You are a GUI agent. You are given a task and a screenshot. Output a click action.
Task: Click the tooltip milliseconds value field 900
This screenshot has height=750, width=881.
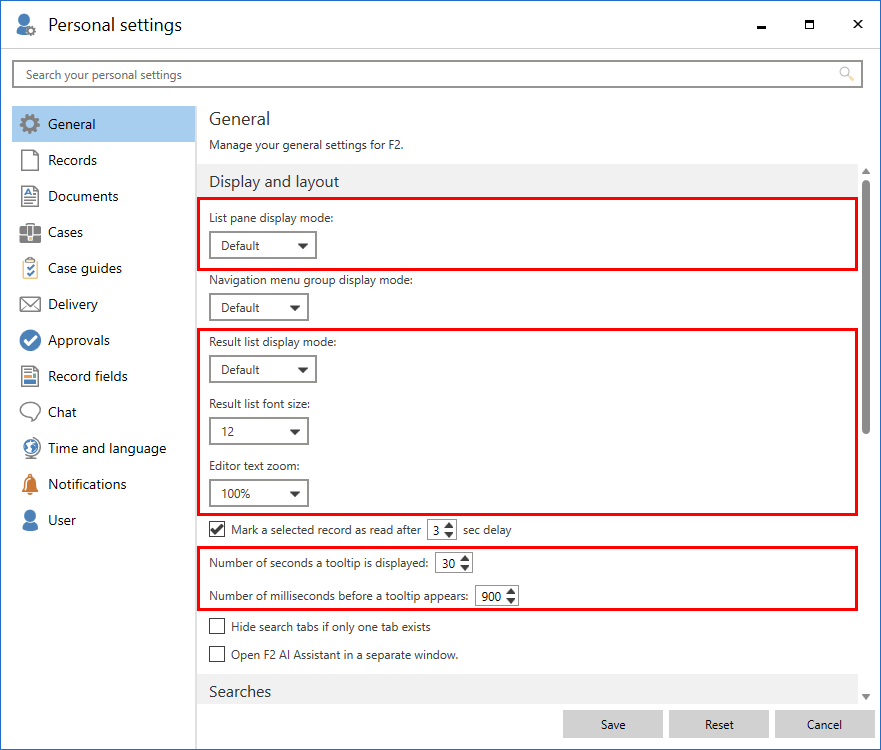491,596
